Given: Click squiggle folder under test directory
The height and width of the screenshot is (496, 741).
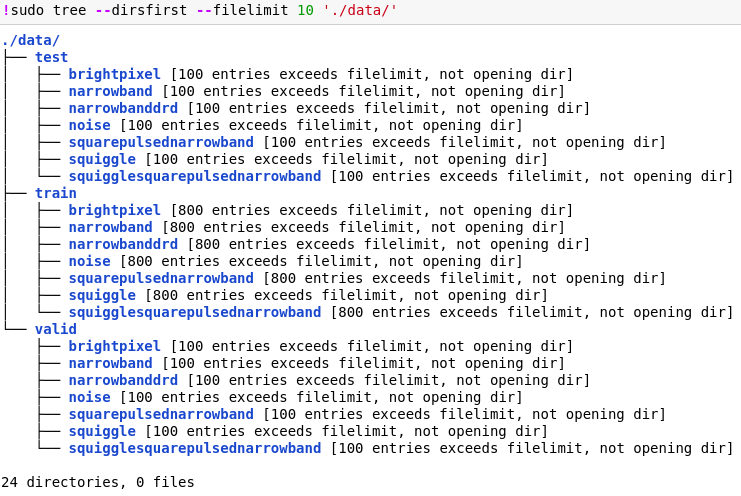Looking at the screenshot, I should [x=102, y=159].
